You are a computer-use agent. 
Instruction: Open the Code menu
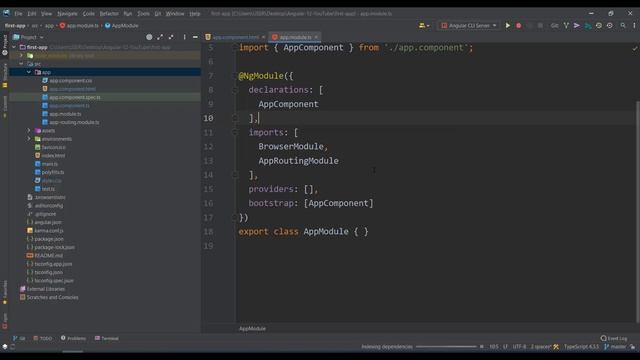pyautogui.click(x=89, y=13)
